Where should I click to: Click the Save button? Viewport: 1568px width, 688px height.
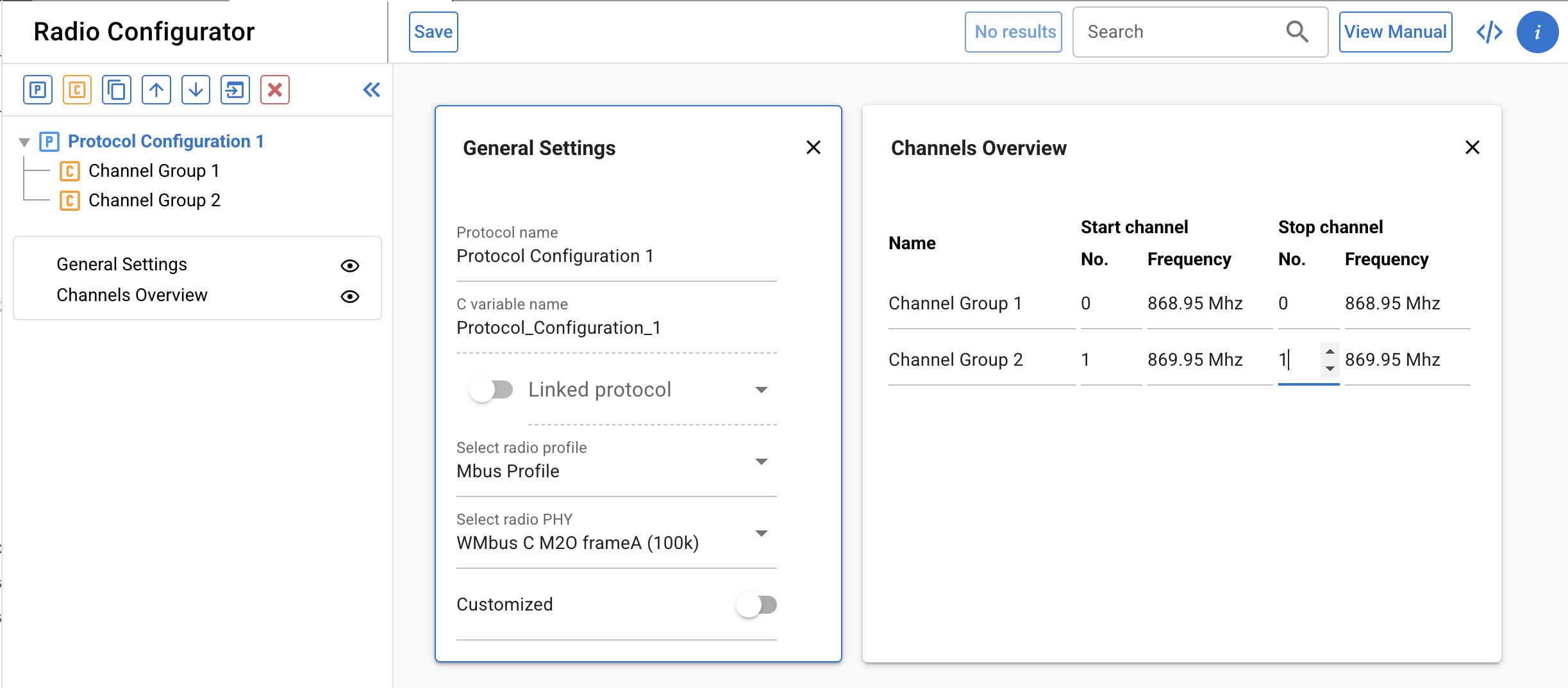[433, 32]
